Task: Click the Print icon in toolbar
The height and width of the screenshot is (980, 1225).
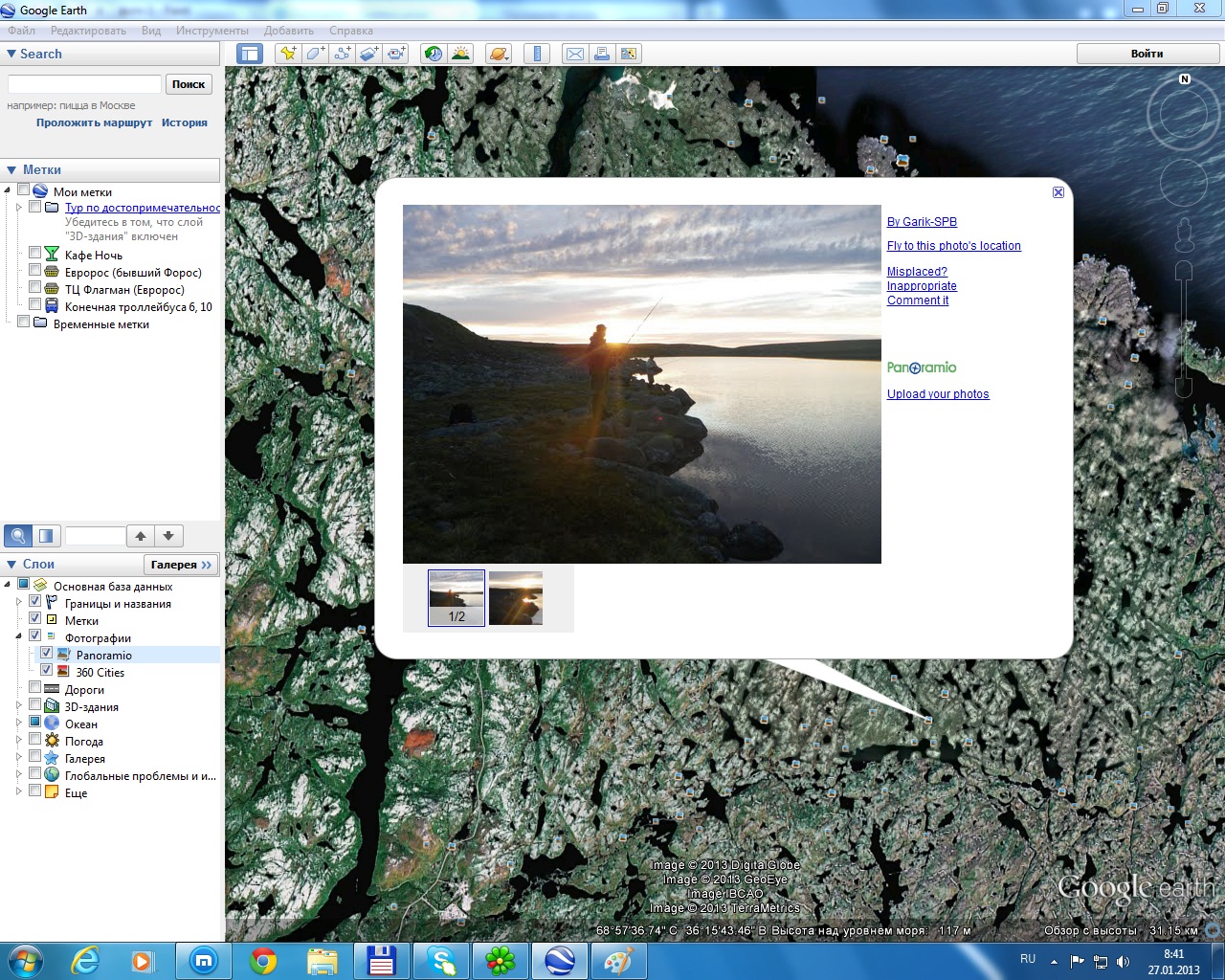Action: point(602,54)
